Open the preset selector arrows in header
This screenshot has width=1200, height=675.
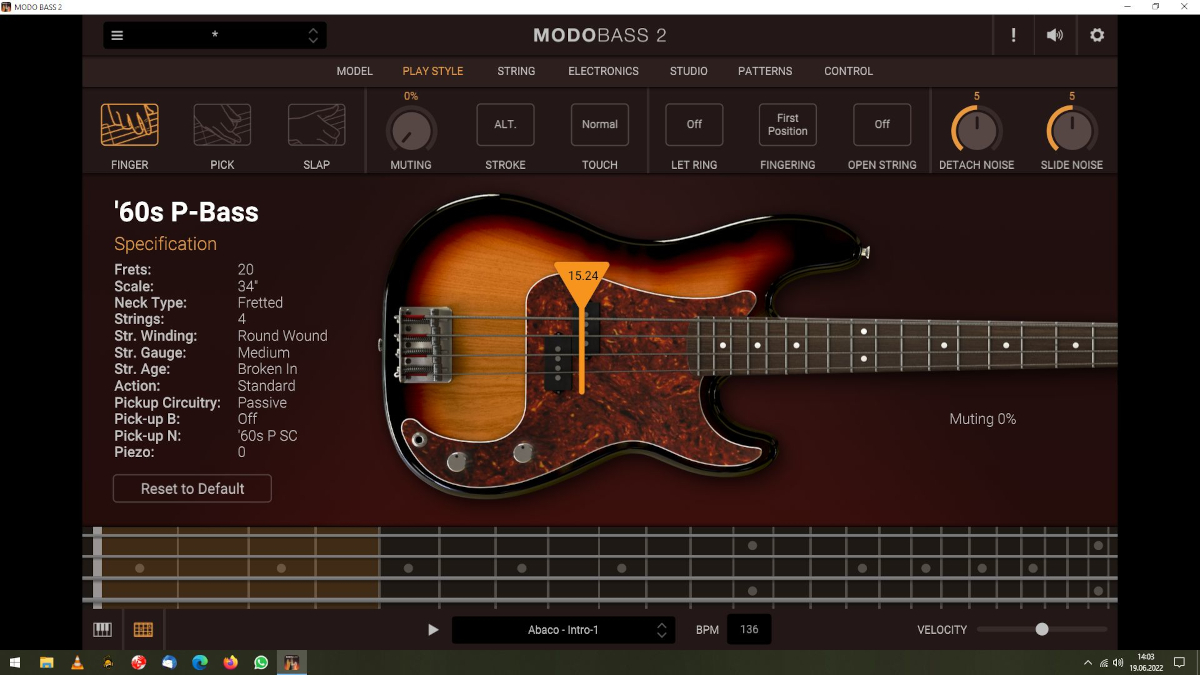point(313,36)
